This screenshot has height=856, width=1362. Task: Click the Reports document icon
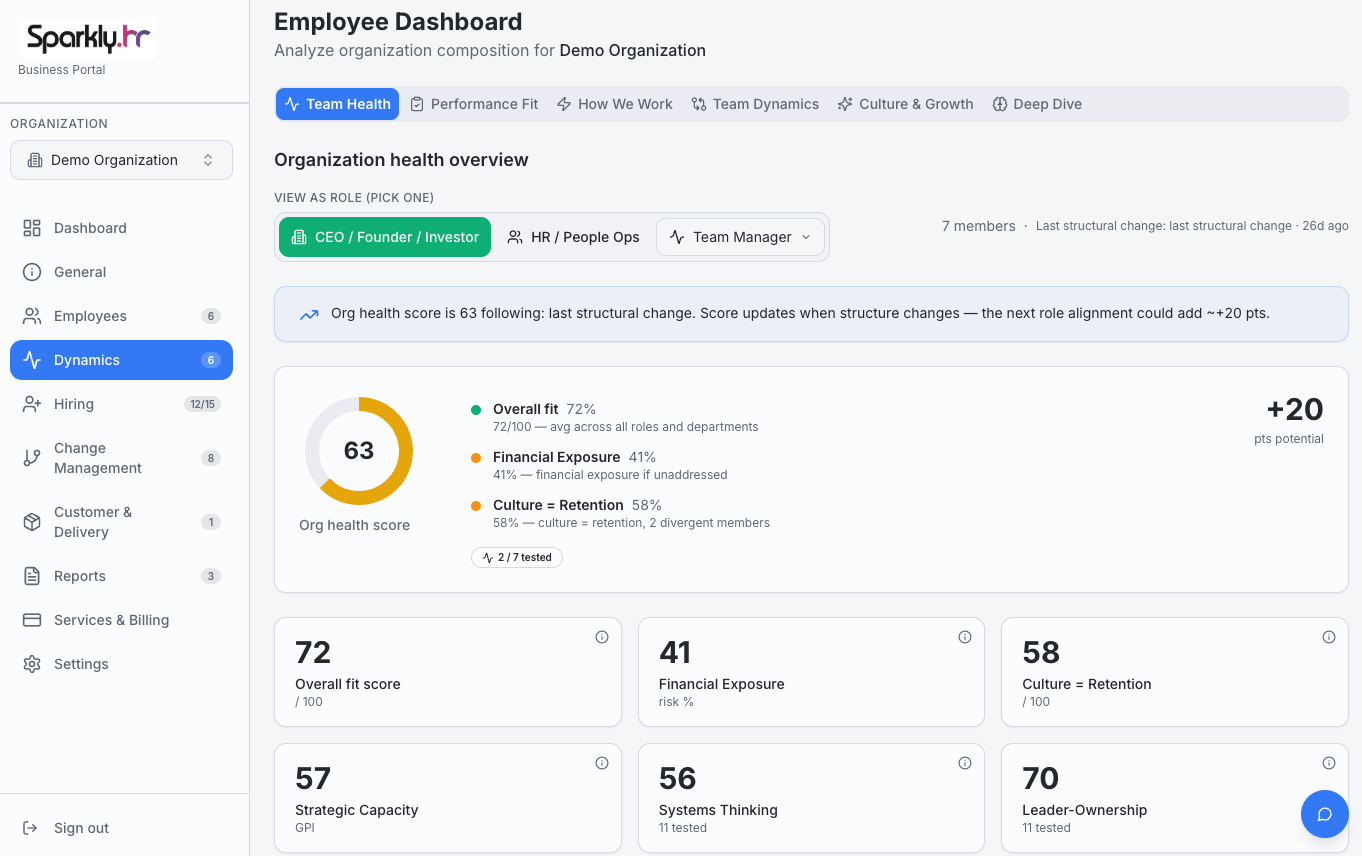pyautogui.click(x=32, y=576)
